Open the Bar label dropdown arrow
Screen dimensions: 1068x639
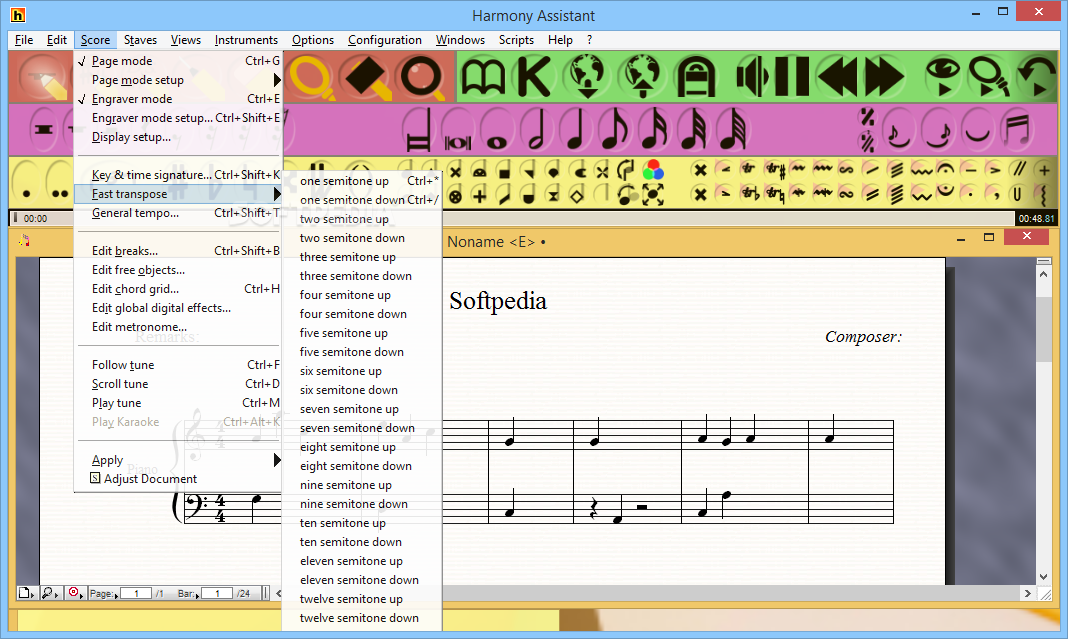click(198, 596)
